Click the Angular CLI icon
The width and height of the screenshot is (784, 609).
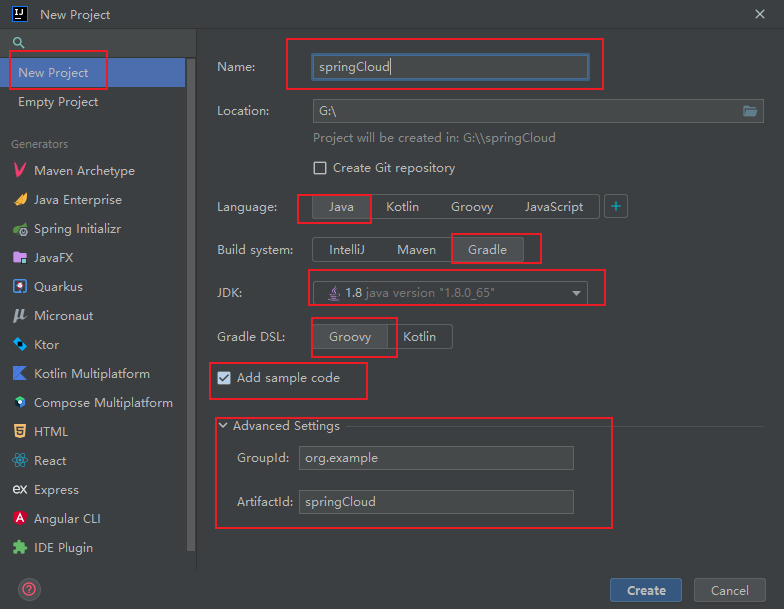point(20,518)
